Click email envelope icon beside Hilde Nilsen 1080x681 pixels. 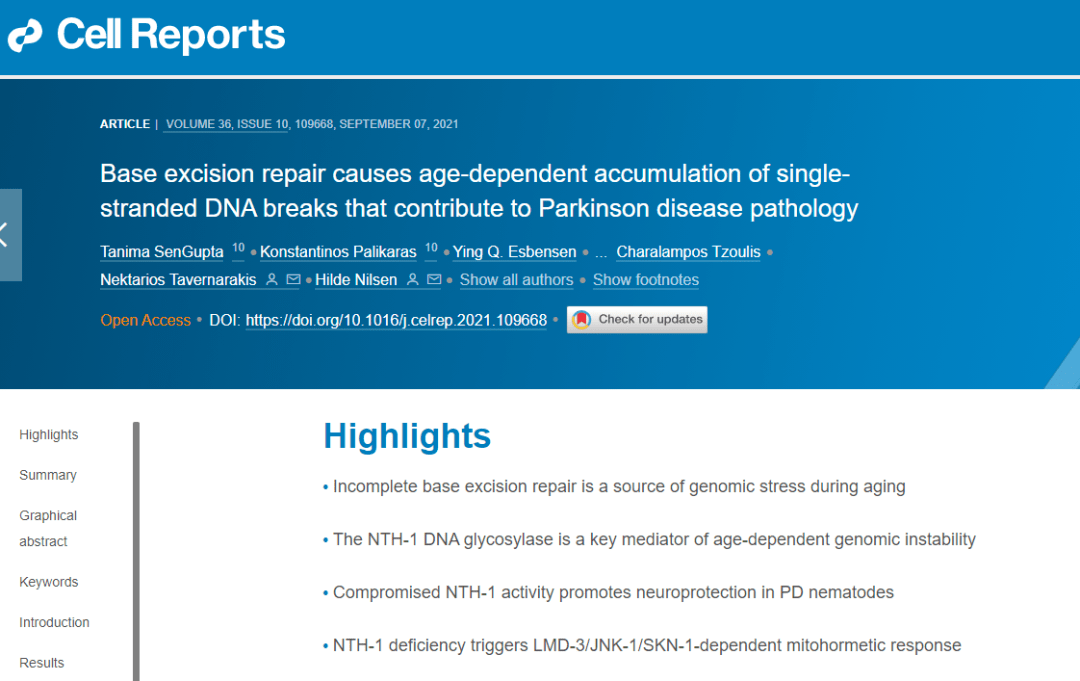433,280
